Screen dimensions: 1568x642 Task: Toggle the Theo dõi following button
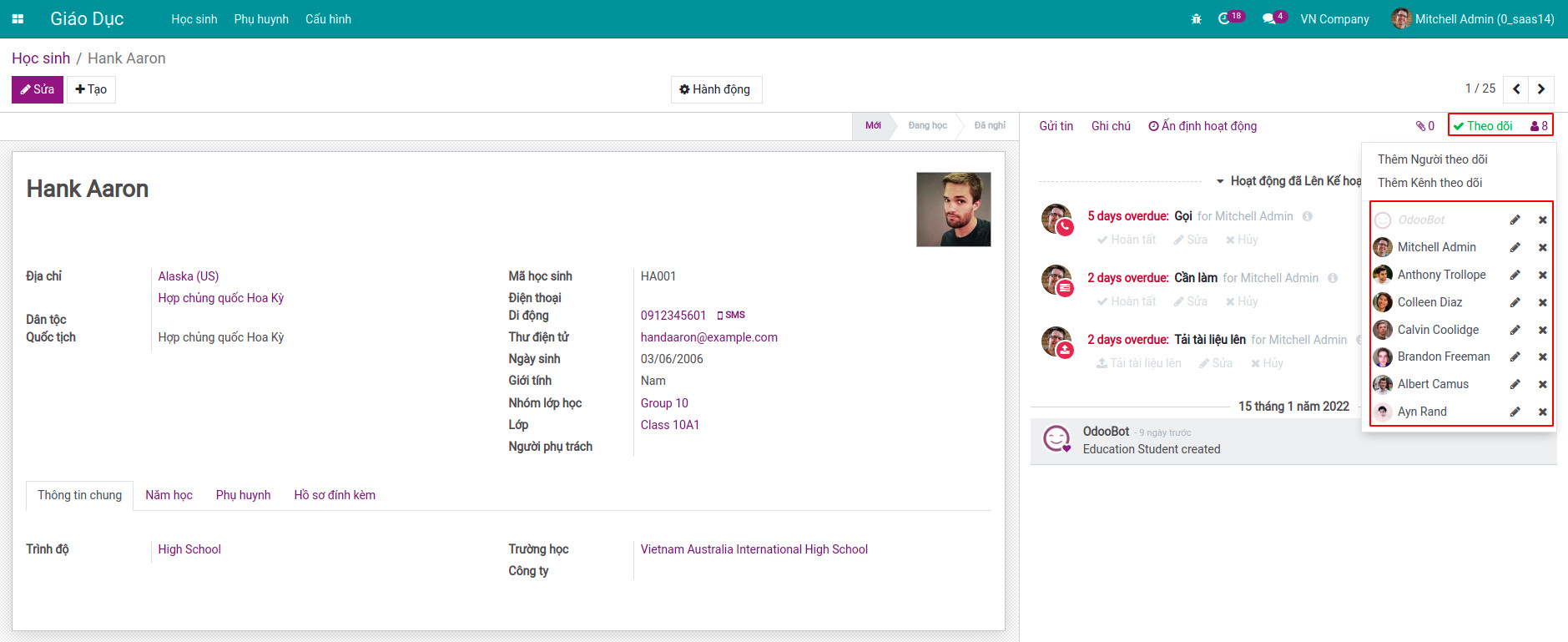(x=1483, y=126)
